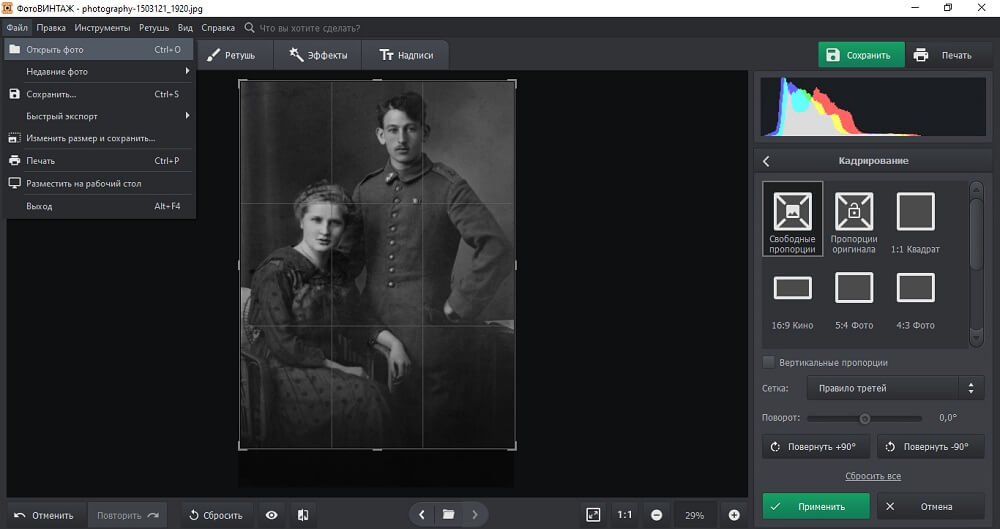The width and height of the screenshot is (1000, 529).
Task: Select the Free proportions crop preset
Action: [x=792, y=218]
